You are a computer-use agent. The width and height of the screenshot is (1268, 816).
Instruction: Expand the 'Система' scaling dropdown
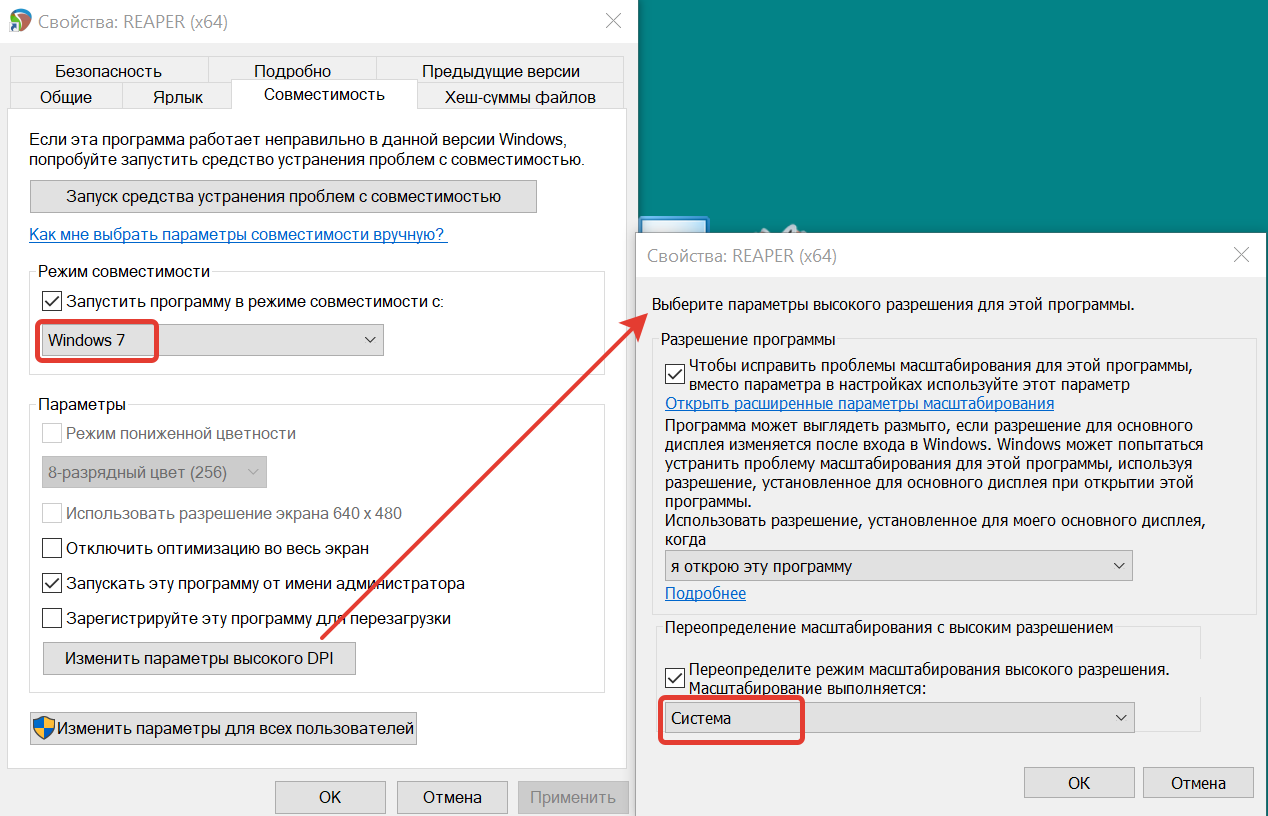point(899,718)
